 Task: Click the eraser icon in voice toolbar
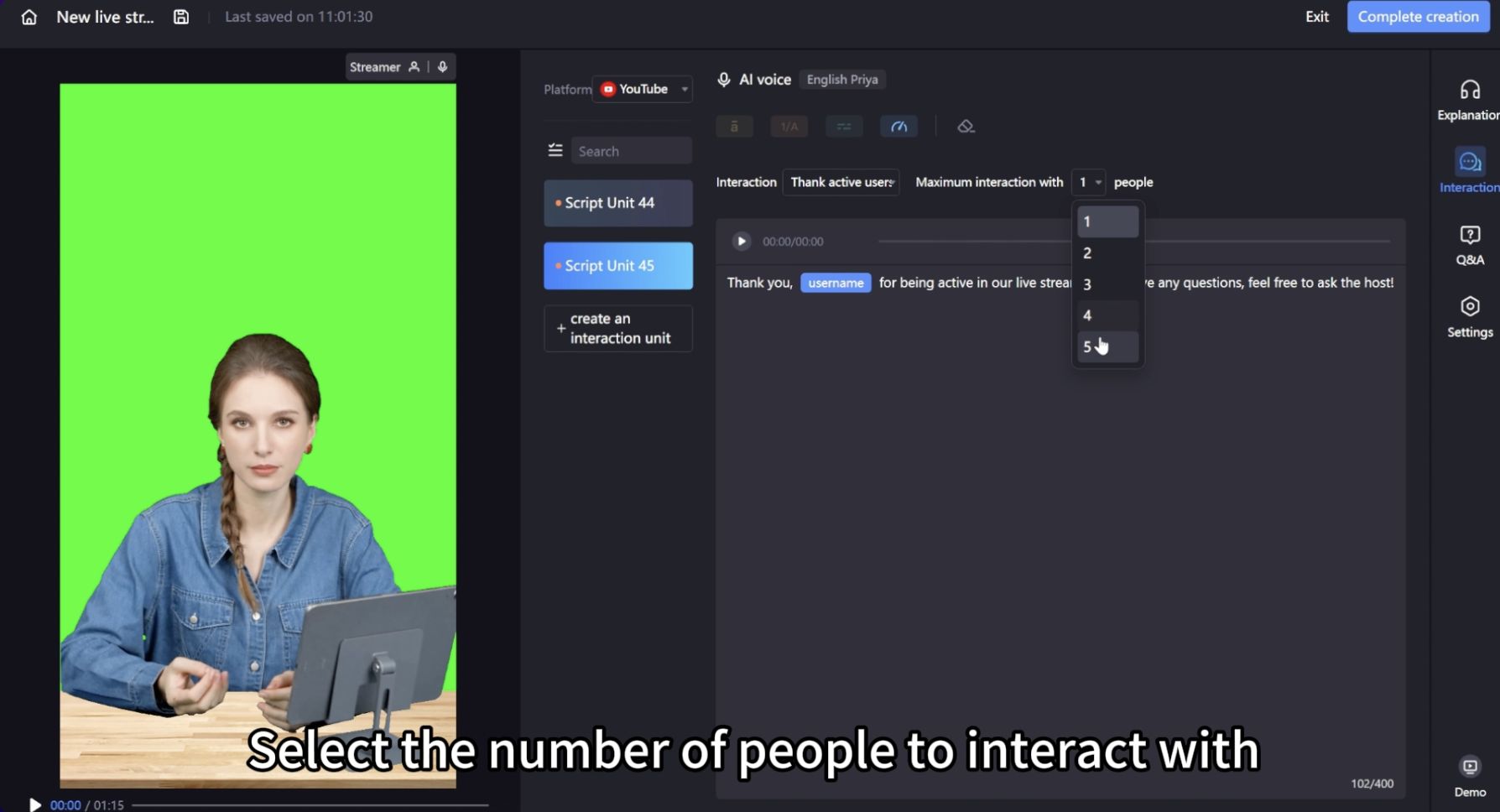[966, 127]
